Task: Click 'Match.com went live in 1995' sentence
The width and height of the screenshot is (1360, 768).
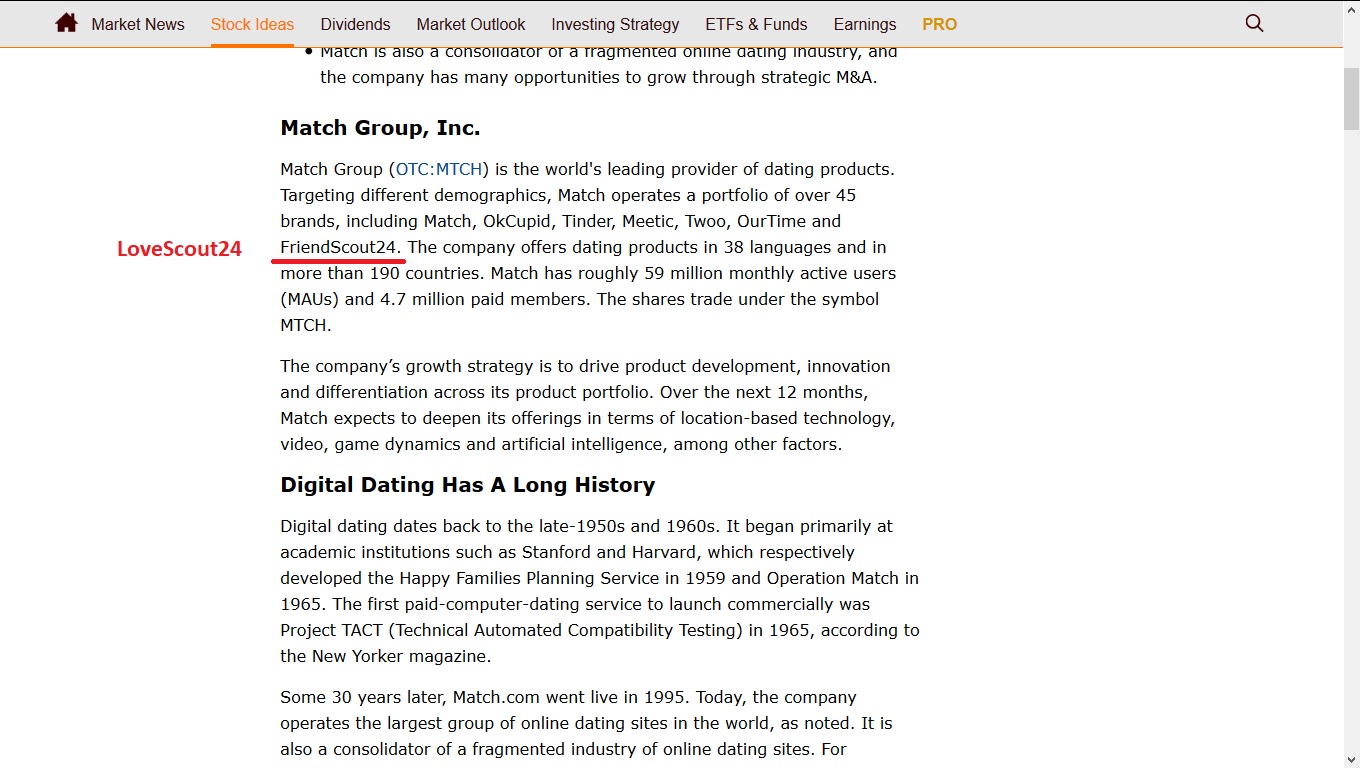Action: click(570, 697)
